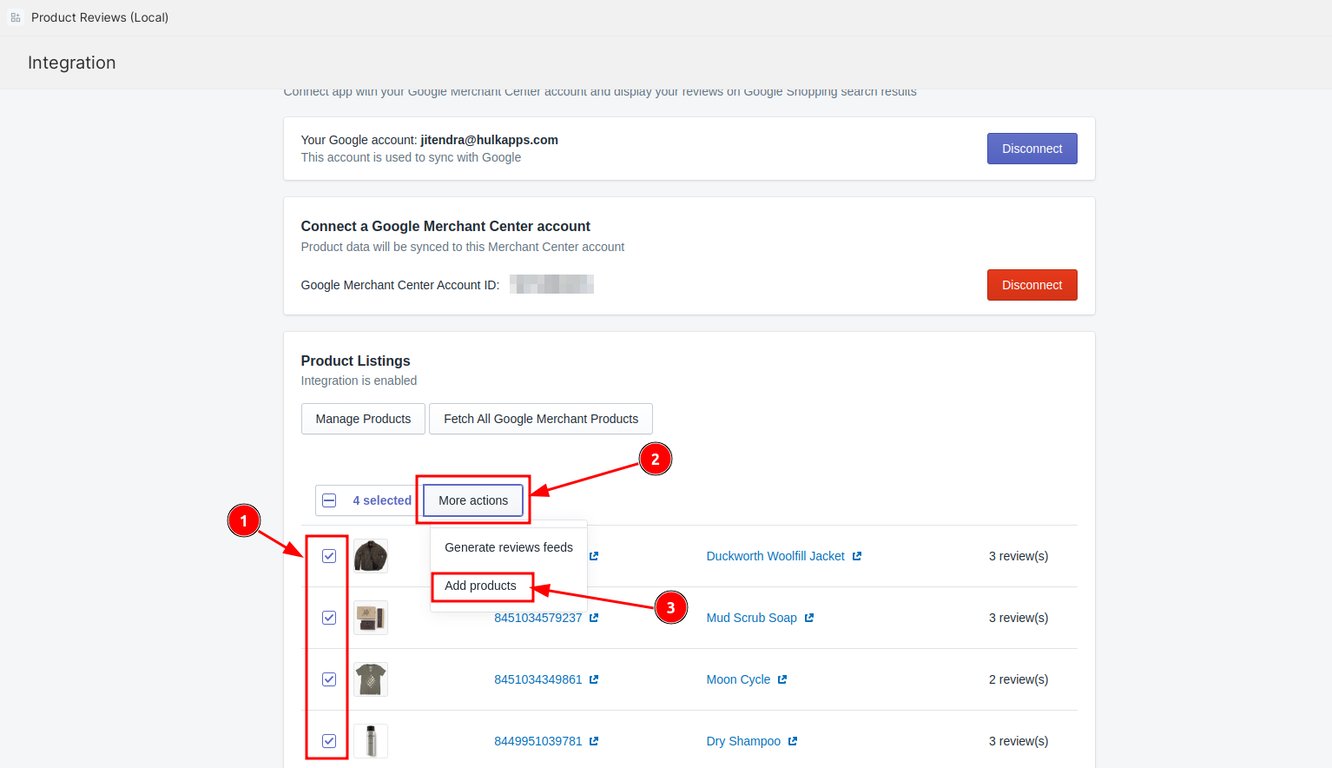Open external link icon after ID 8451034349861

(594, 680)
